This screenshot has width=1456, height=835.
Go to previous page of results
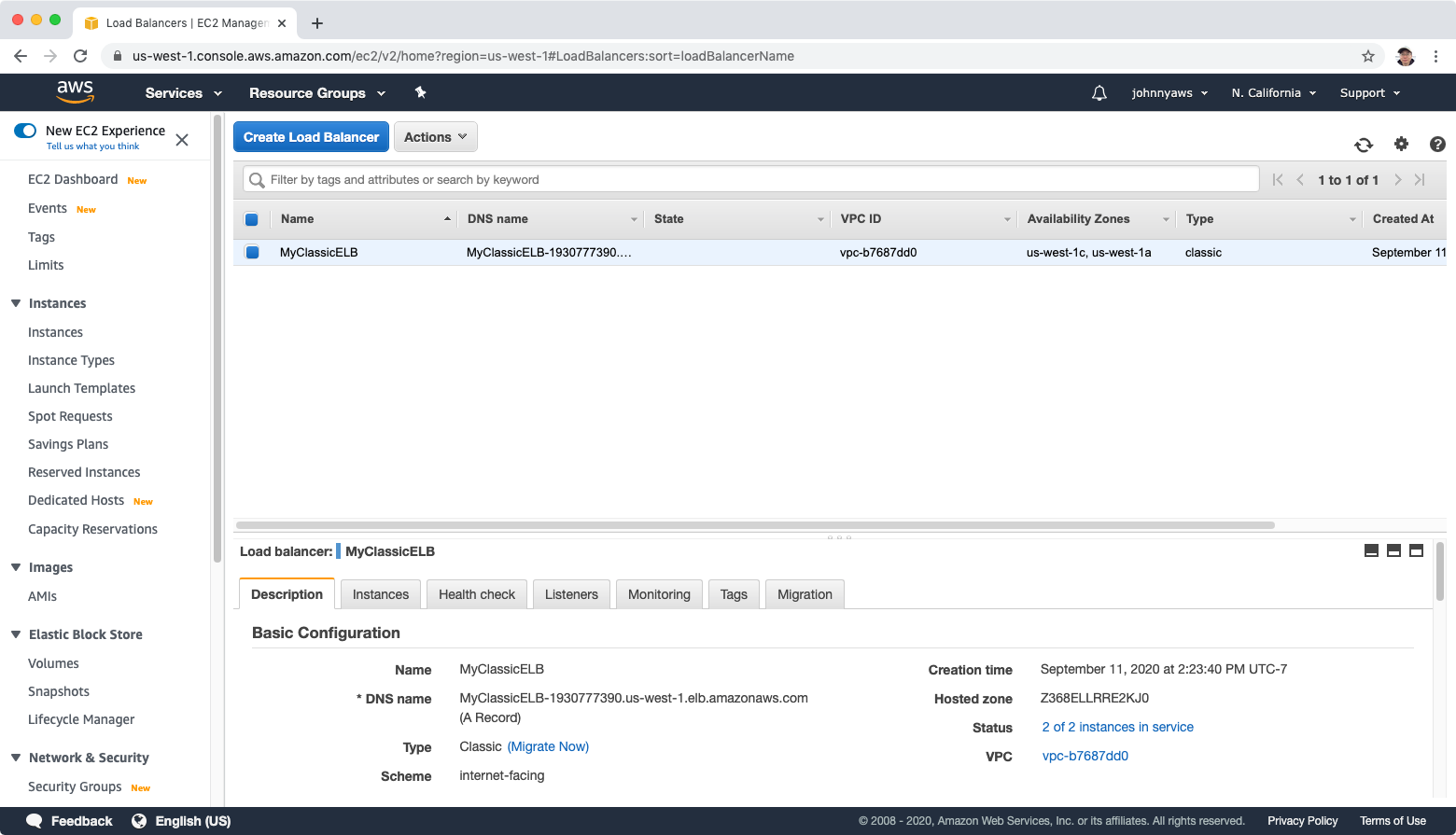click(1300, 180)
